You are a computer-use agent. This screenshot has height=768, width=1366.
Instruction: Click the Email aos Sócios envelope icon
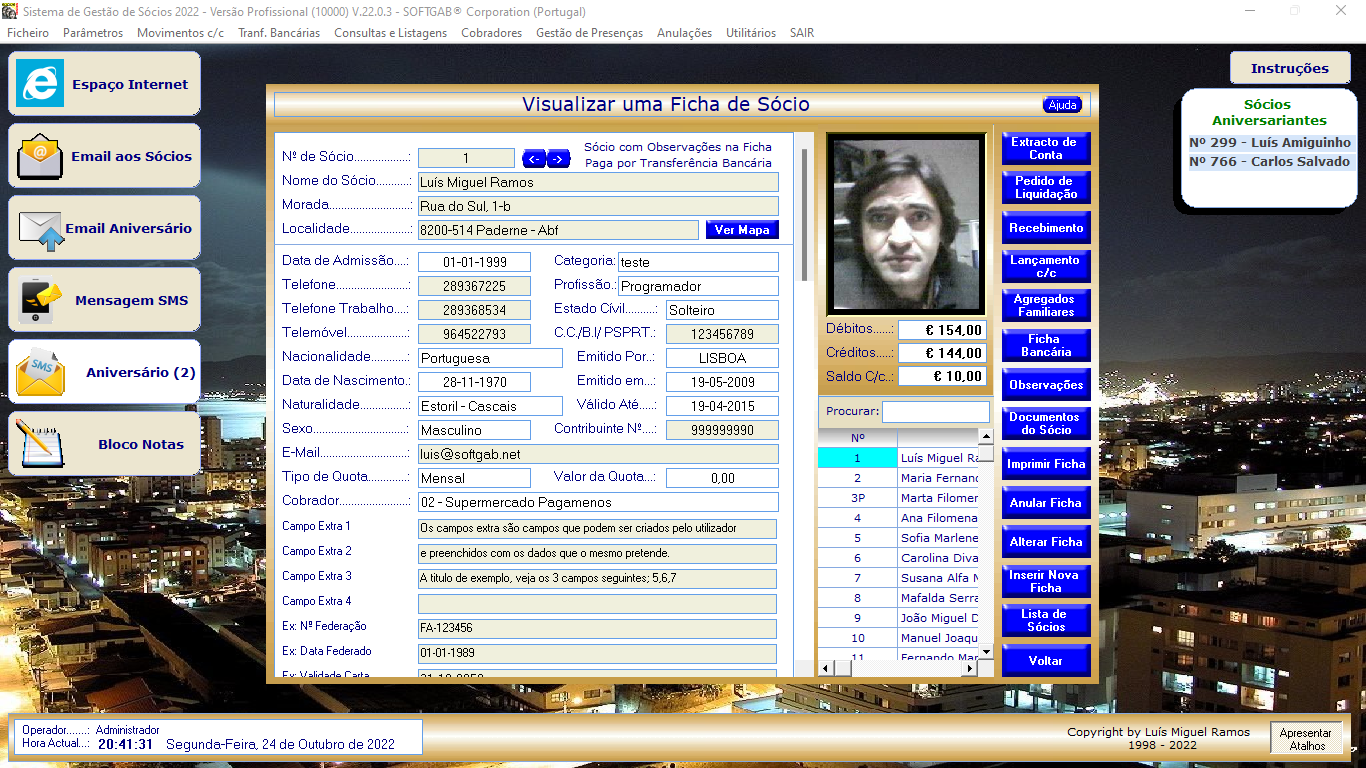click(x=40, y=156)
